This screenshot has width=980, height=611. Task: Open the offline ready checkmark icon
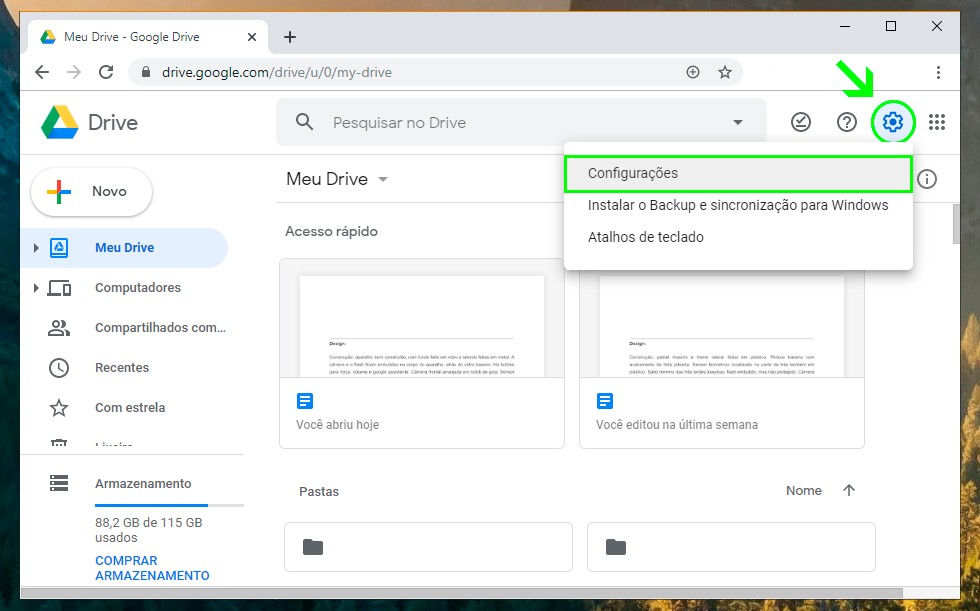[x=801, y=122]
